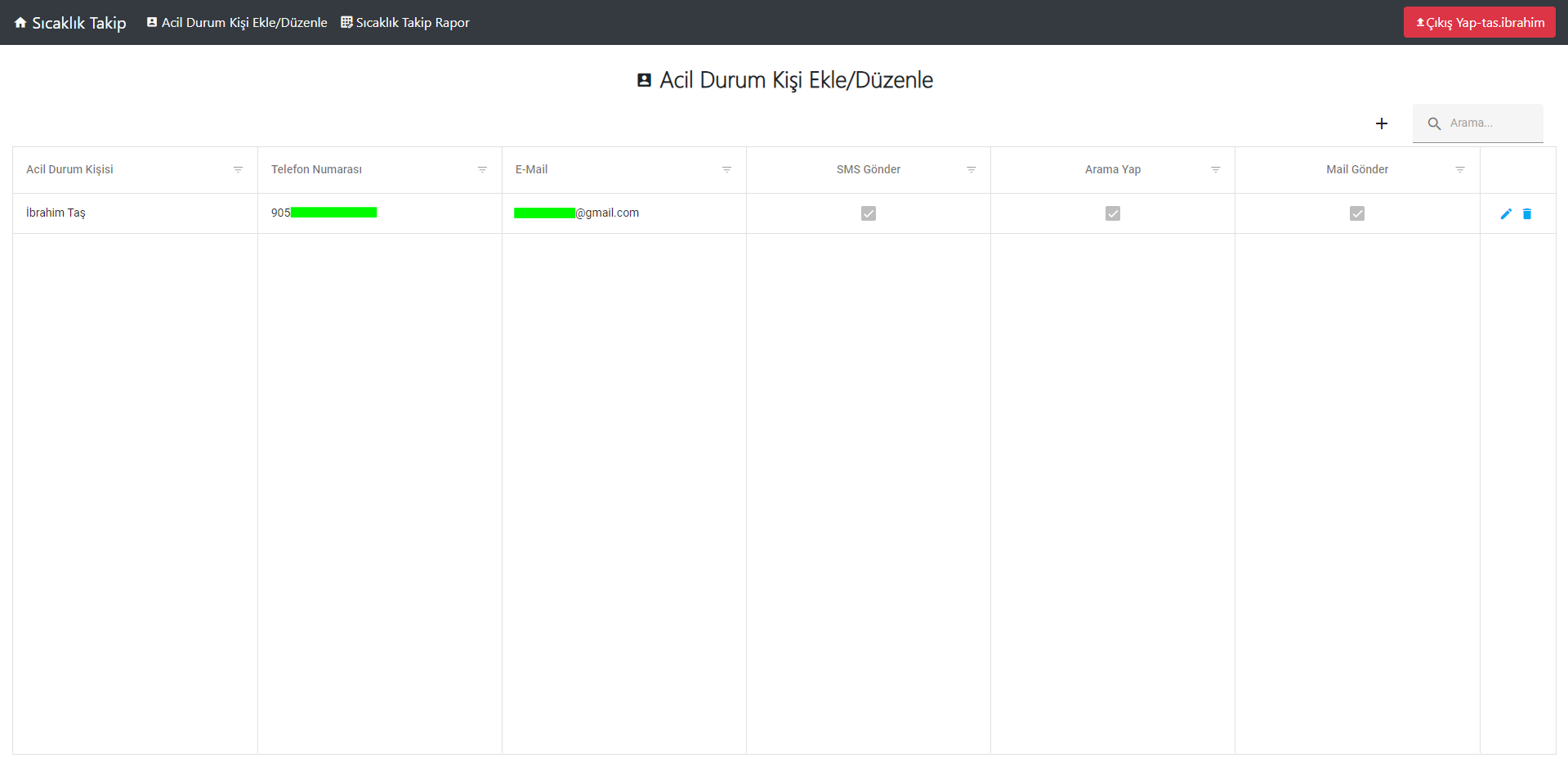Click the magnifier search icon
1568x771 pixels.
[1434, 123]
